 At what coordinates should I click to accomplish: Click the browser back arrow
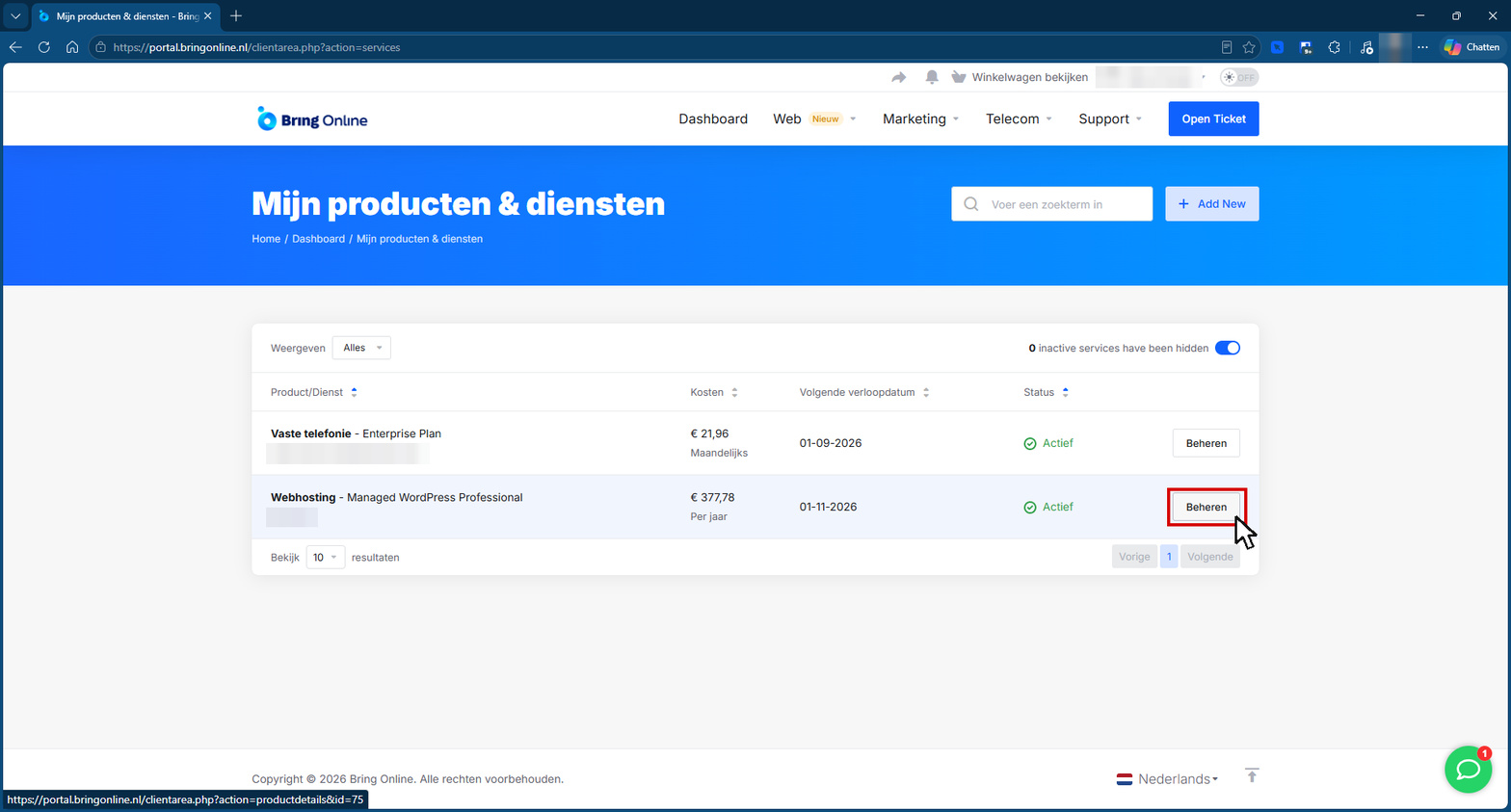pos(15,47)
